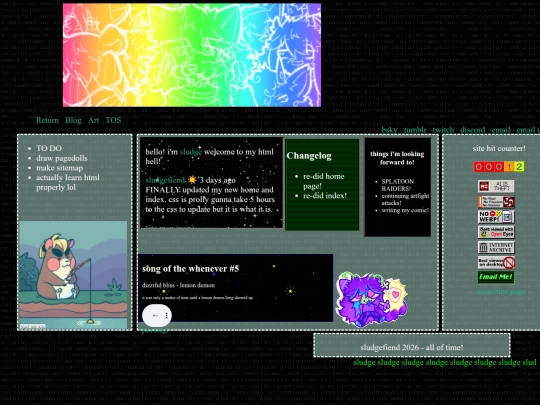
Task: Click the 'site hit counter!' label
Action: coord(499,148)
